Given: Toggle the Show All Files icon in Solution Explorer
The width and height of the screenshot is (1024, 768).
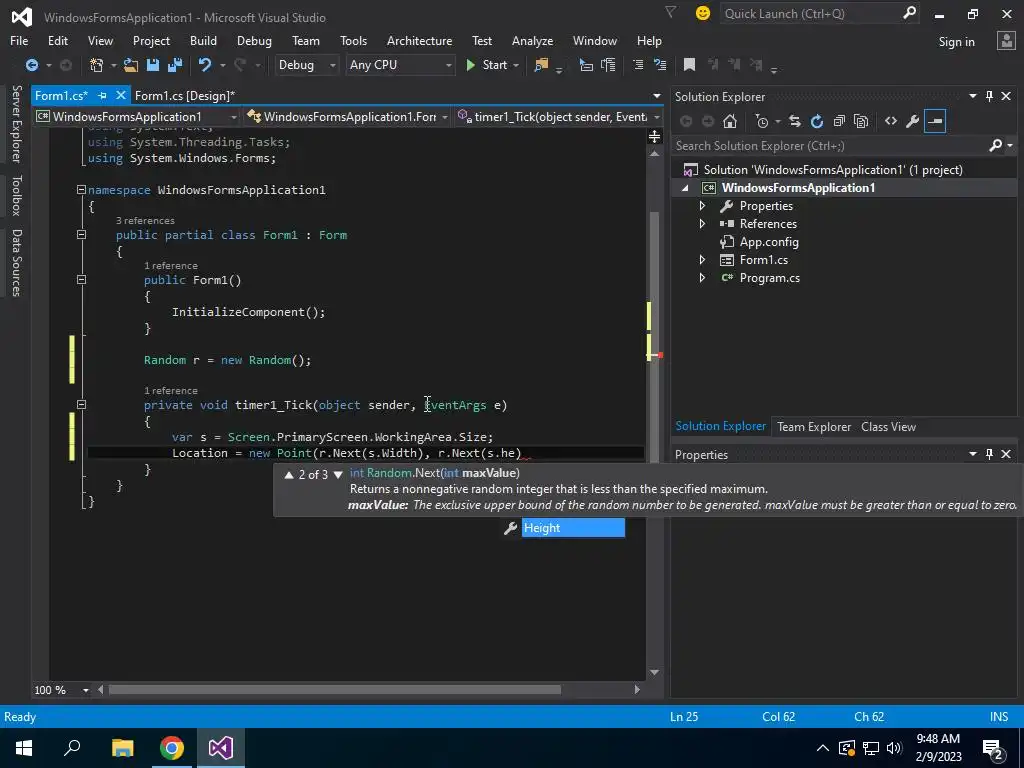Looking at the screenshot, I should [861, 121].
